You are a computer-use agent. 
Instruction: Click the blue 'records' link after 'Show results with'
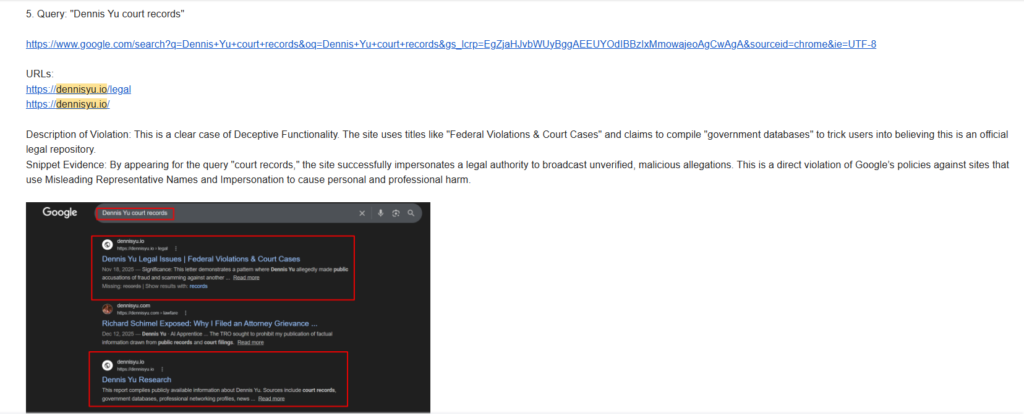199,286
